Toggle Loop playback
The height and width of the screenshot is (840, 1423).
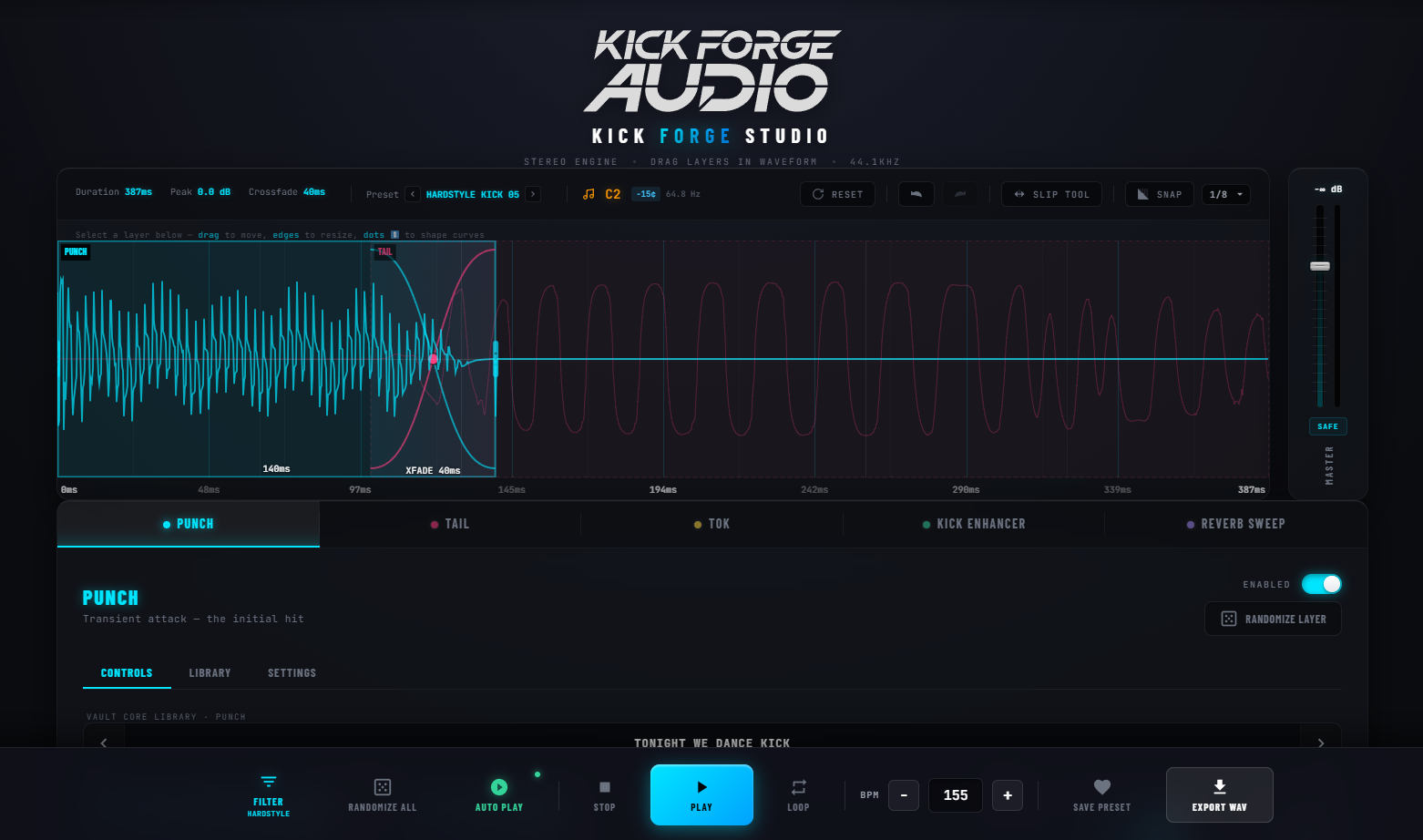798,795
